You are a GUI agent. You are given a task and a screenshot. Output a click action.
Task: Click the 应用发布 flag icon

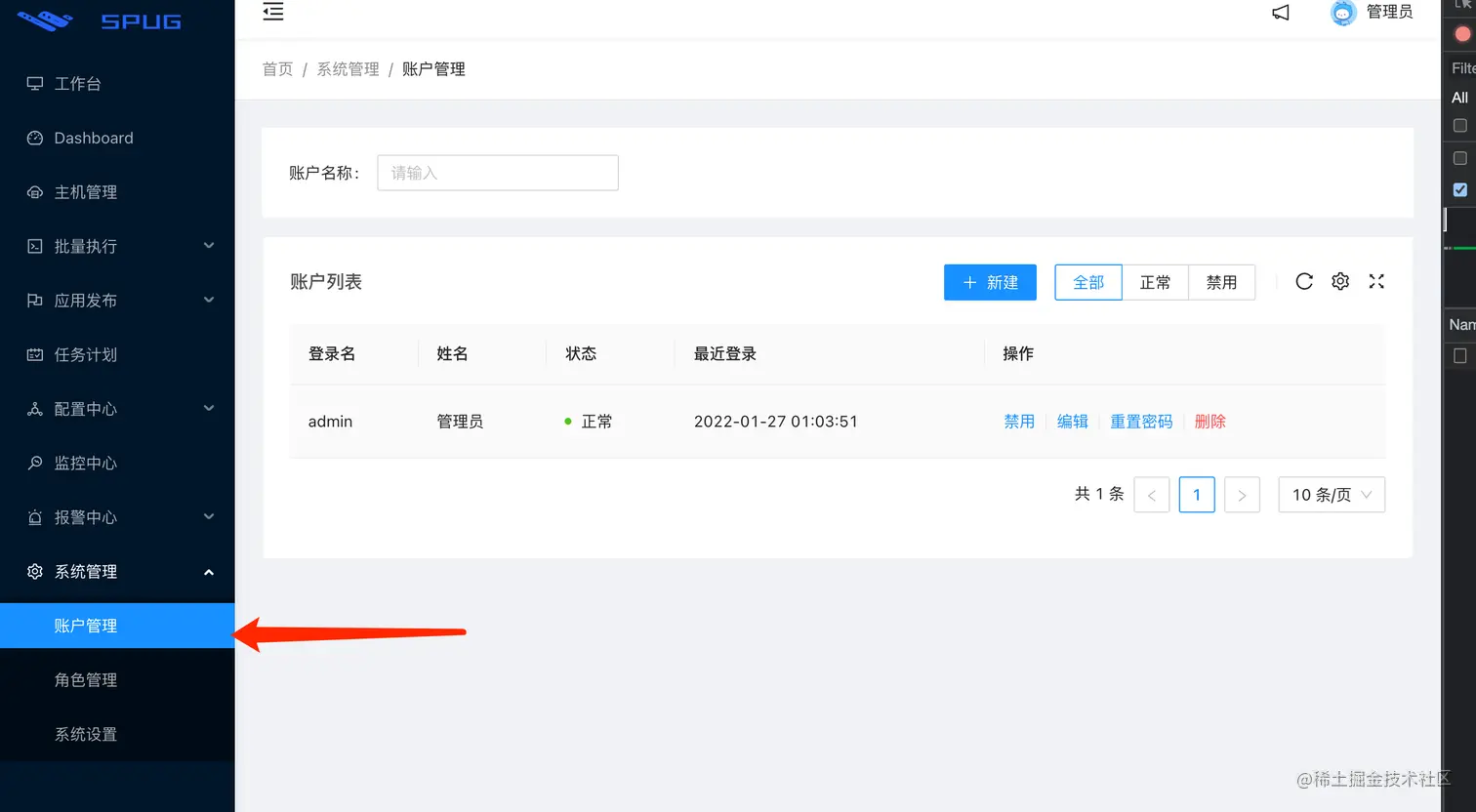[35, 301]
